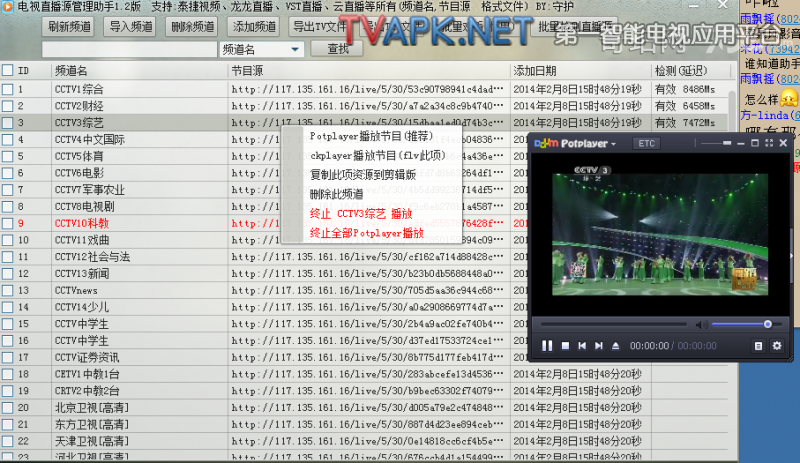Skip to next item in Potplayer

click(599, 346)
